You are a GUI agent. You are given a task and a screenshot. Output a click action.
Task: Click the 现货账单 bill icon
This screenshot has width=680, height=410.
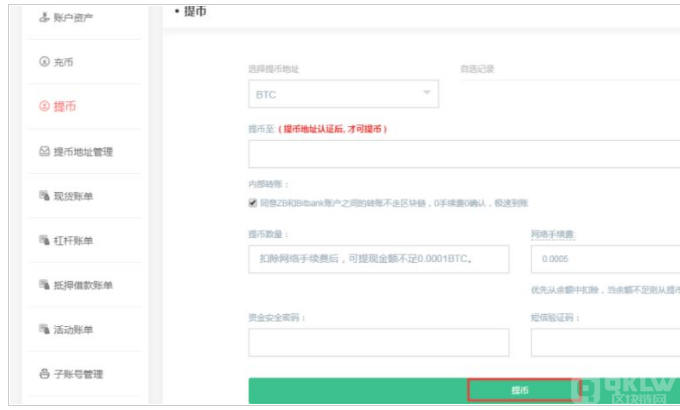44,196
